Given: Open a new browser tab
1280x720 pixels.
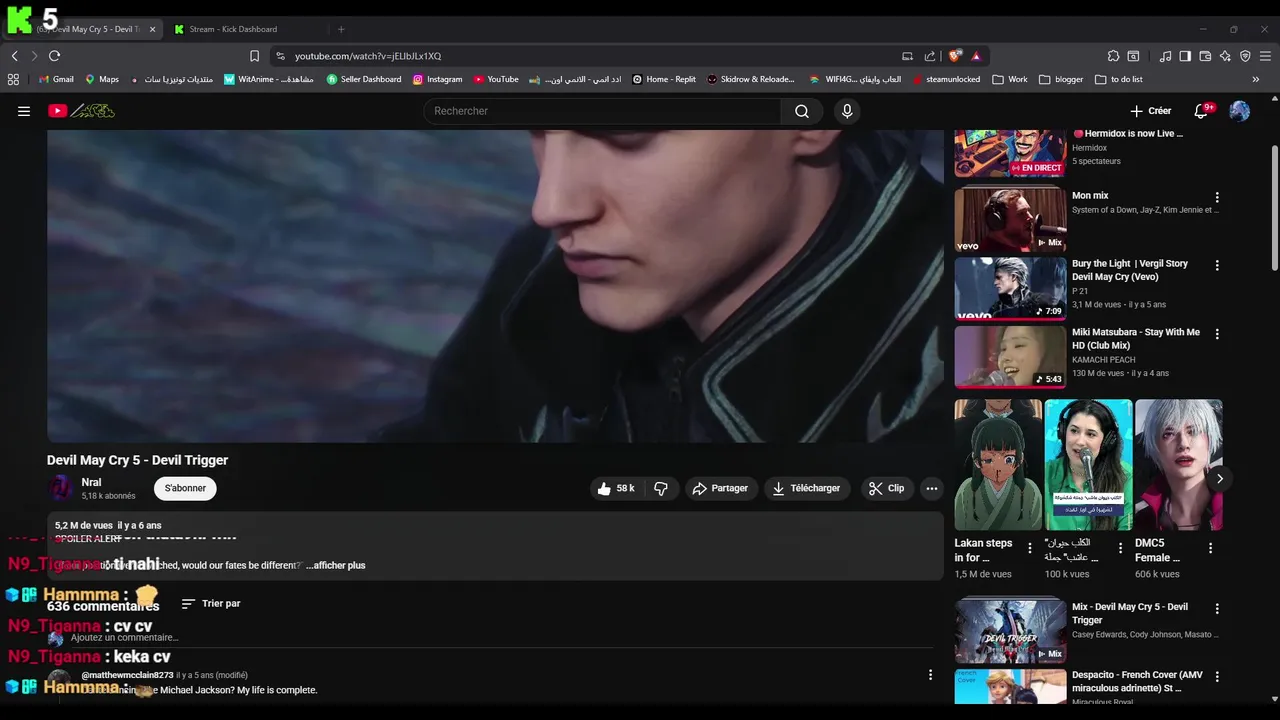Looking at the screenshot, I should point(341,29).
